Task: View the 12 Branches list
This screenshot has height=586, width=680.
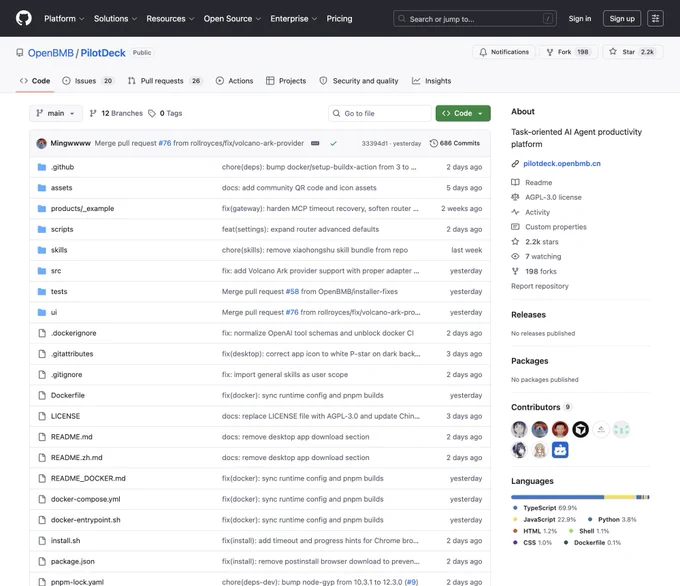Action: coord(116,113)
